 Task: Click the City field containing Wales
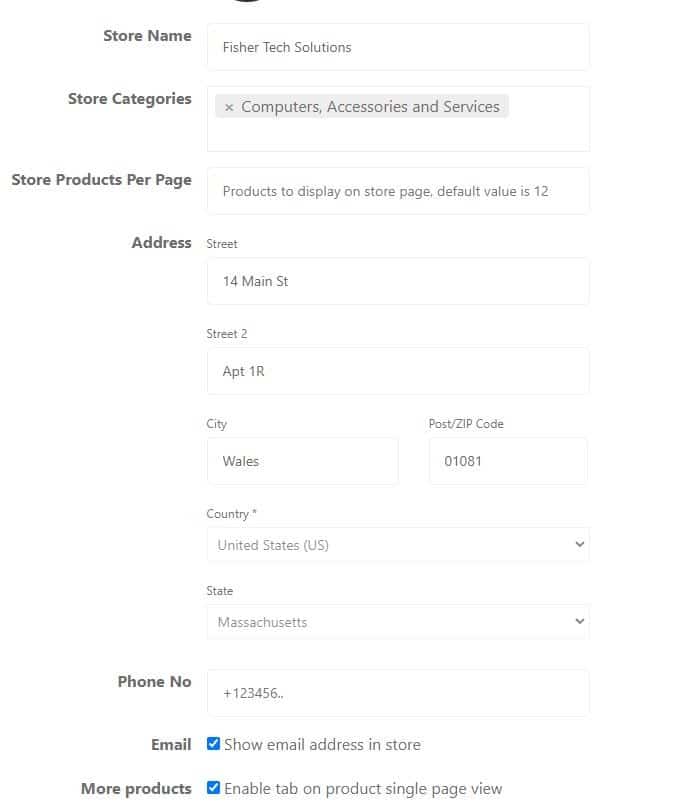pyautogui.click(x=303, y=461)
